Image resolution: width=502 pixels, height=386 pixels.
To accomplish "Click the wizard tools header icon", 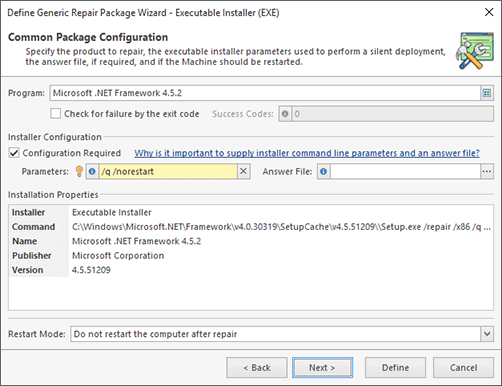I will (x=475, y=51).
